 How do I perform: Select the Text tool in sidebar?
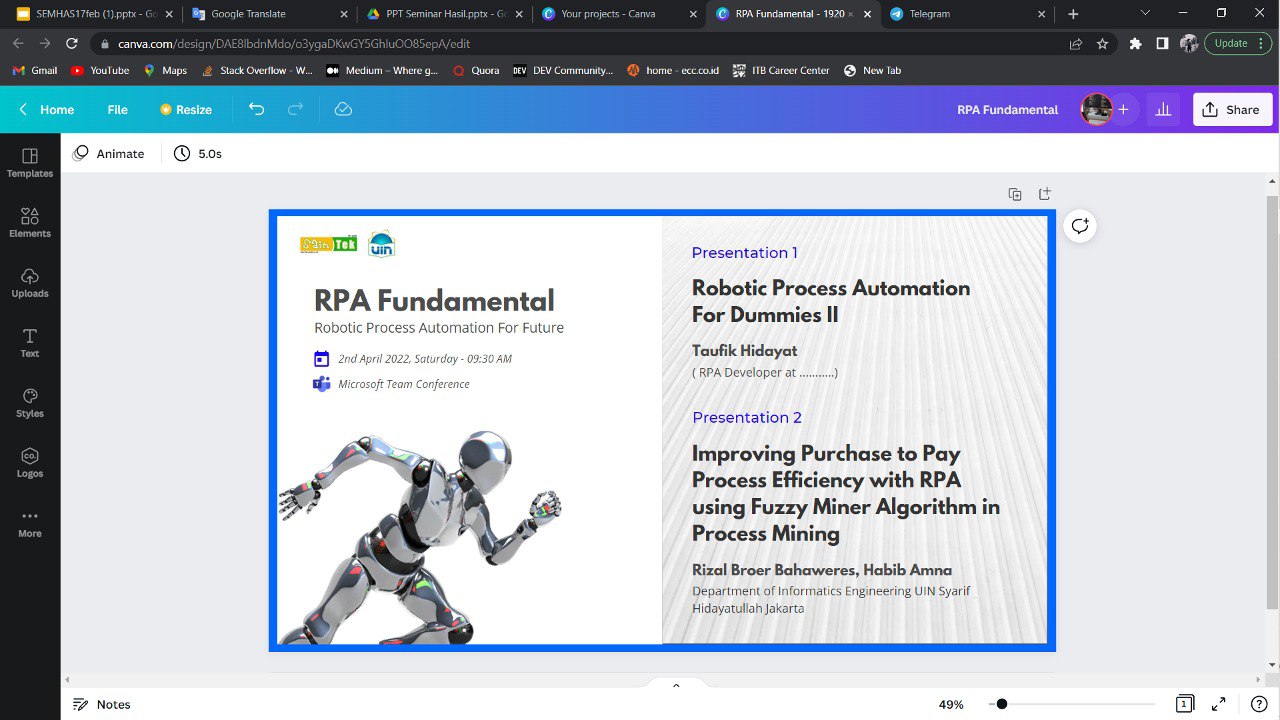tap(30, 342)
